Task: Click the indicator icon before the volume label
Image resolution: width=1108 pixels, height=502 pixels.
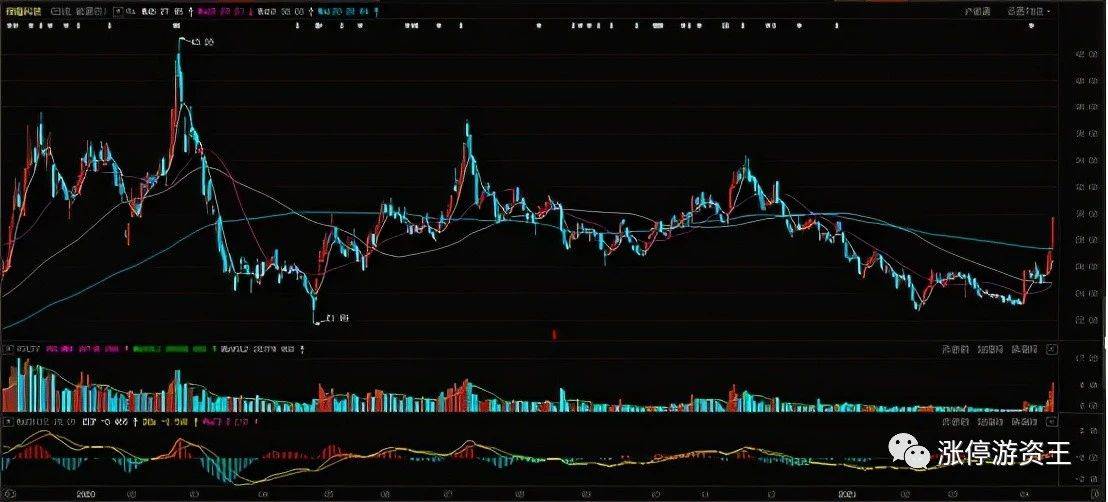Action: [8, 349]
